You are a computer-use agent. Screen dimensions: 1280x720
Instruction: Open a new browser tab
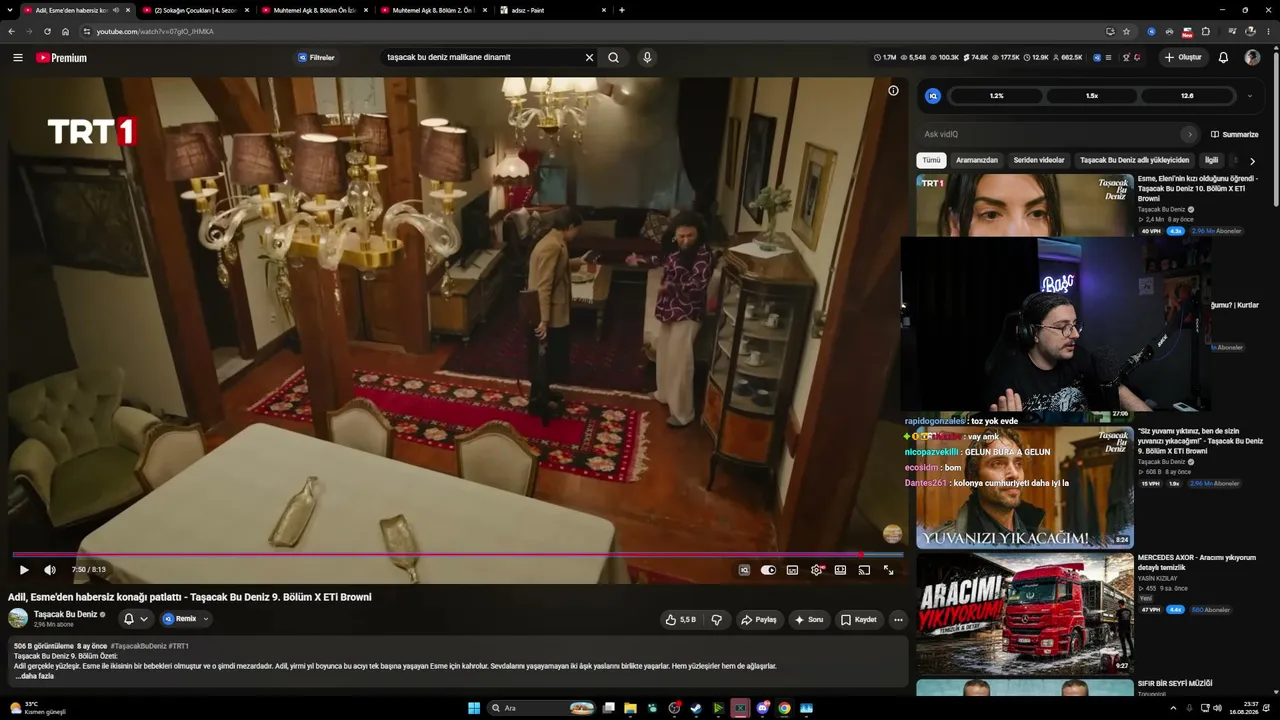622,10
